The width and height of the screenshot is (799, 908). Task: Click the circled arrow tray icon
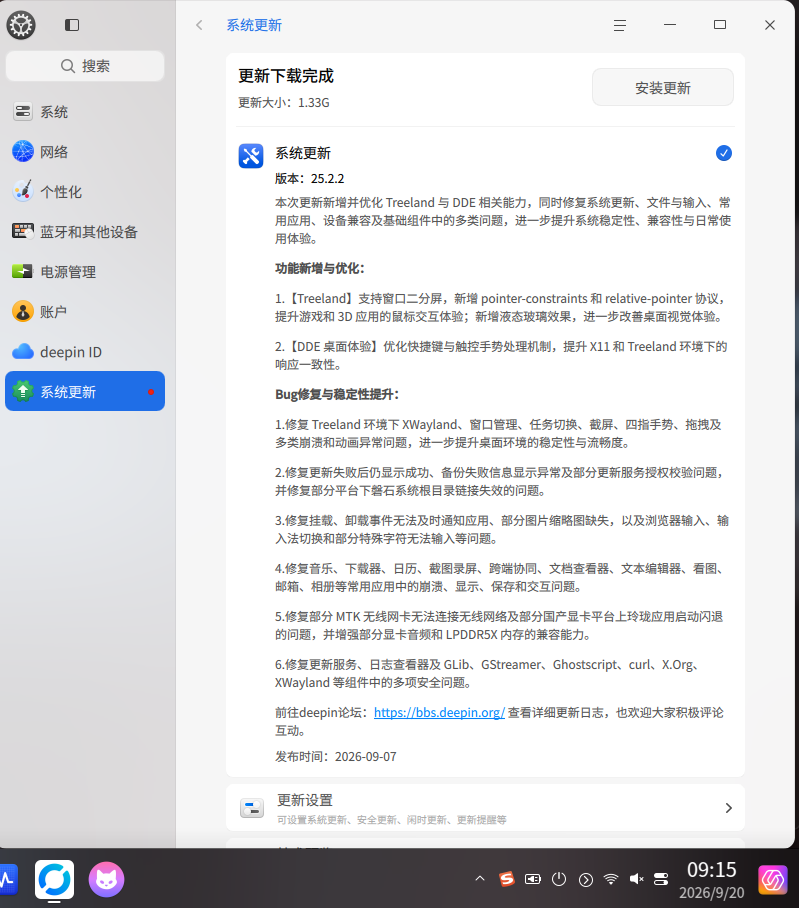pos(585,880)
